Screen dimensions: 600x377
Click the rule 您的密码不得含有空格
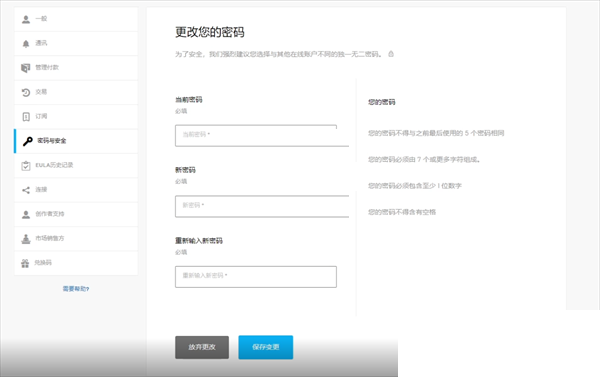pyautogui.click(x=402, y=212)
